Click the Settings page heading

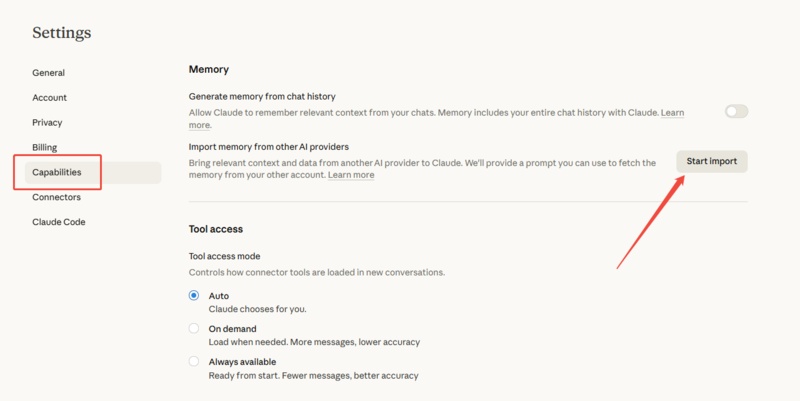(x=61, y=33)
